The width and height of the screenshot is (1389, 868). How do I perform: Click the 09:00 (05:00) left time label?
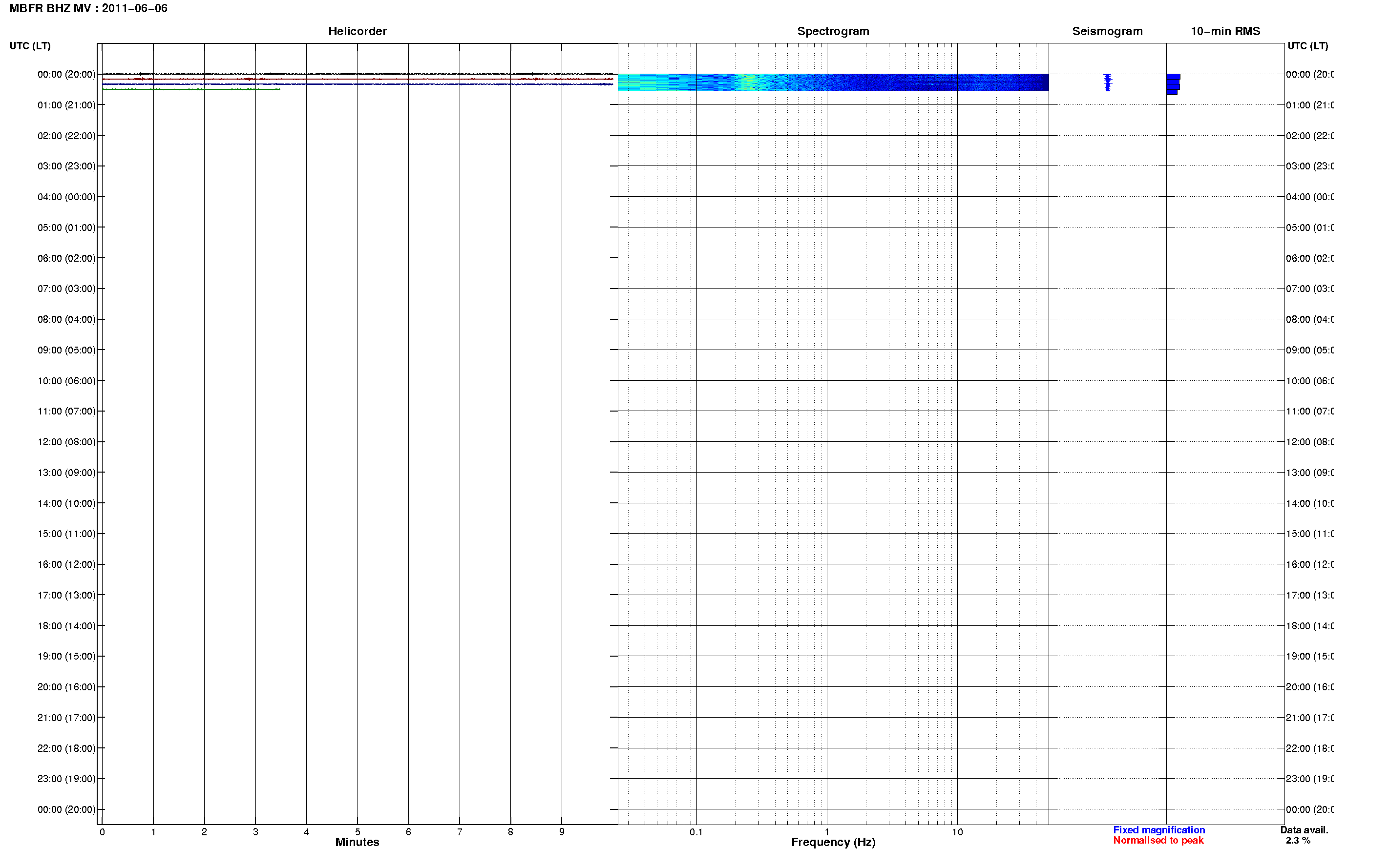(x=66, y=350)
